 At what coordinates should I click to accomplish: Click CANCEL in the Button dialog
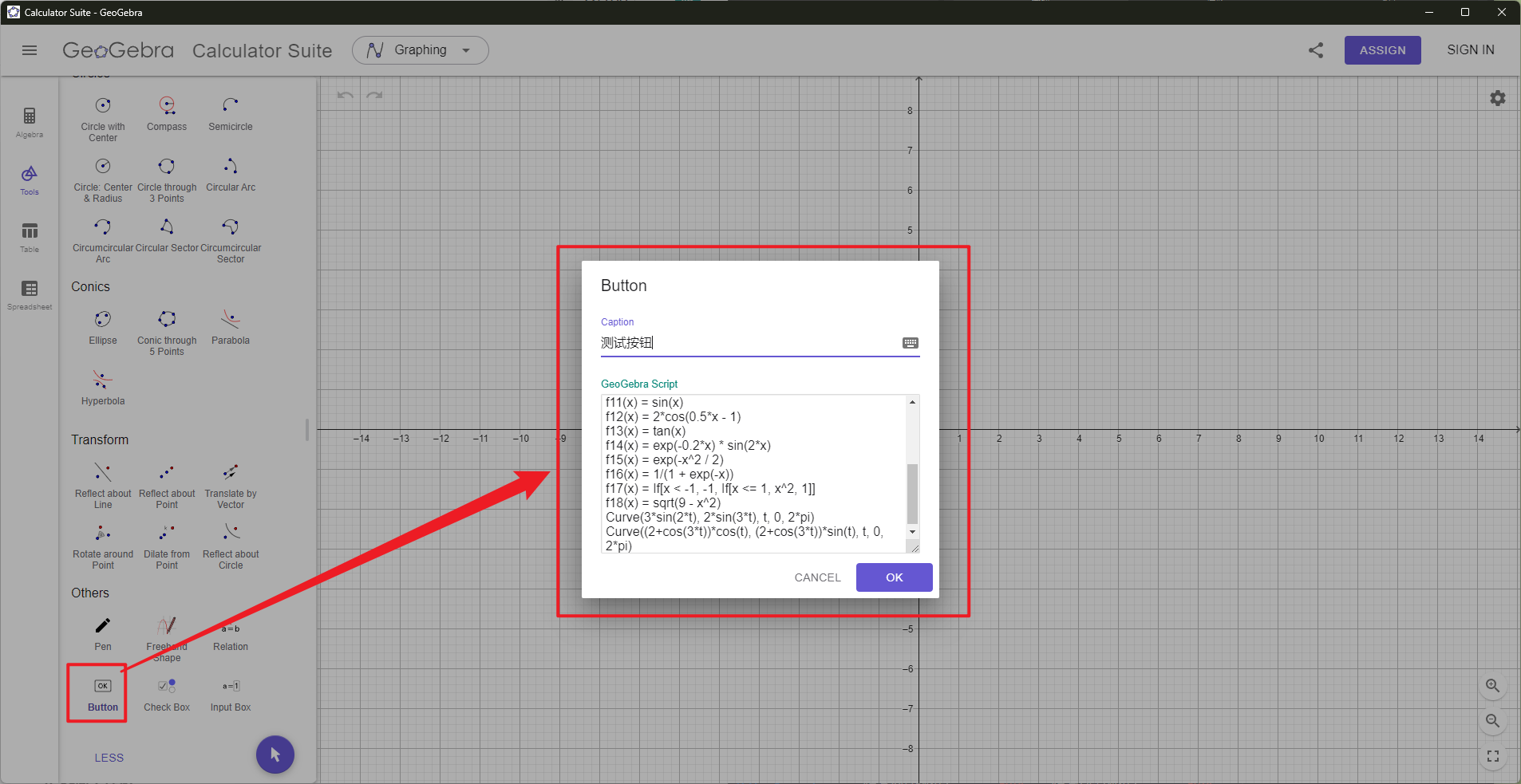click(817, 577)
